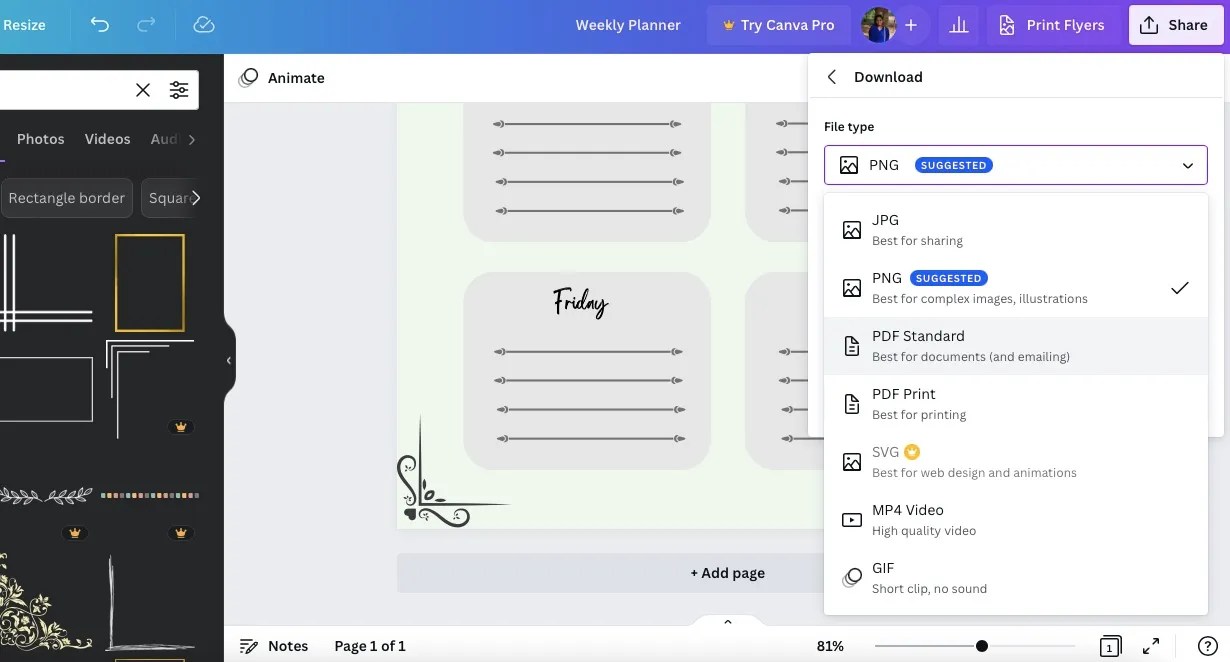Click the redo arrow icon

146,25
